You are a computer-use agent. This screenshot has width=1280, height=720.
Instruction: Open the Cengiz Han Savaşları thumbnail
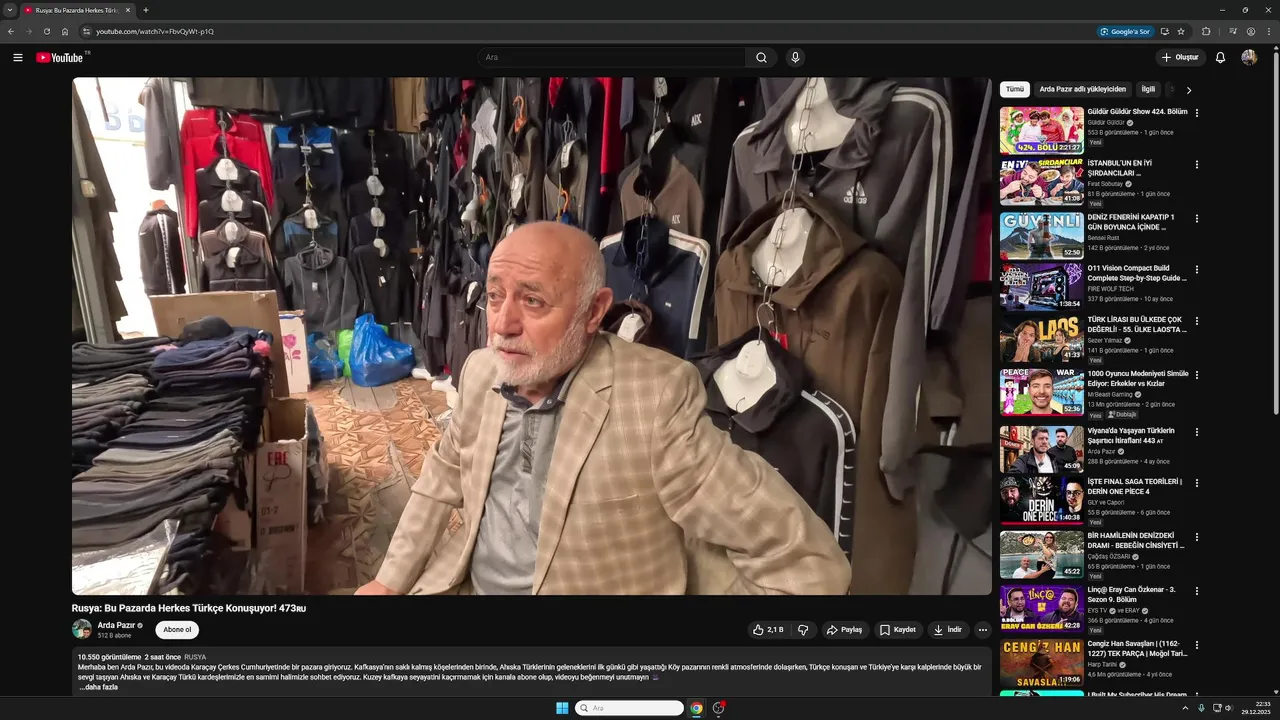coord(1041,663)
